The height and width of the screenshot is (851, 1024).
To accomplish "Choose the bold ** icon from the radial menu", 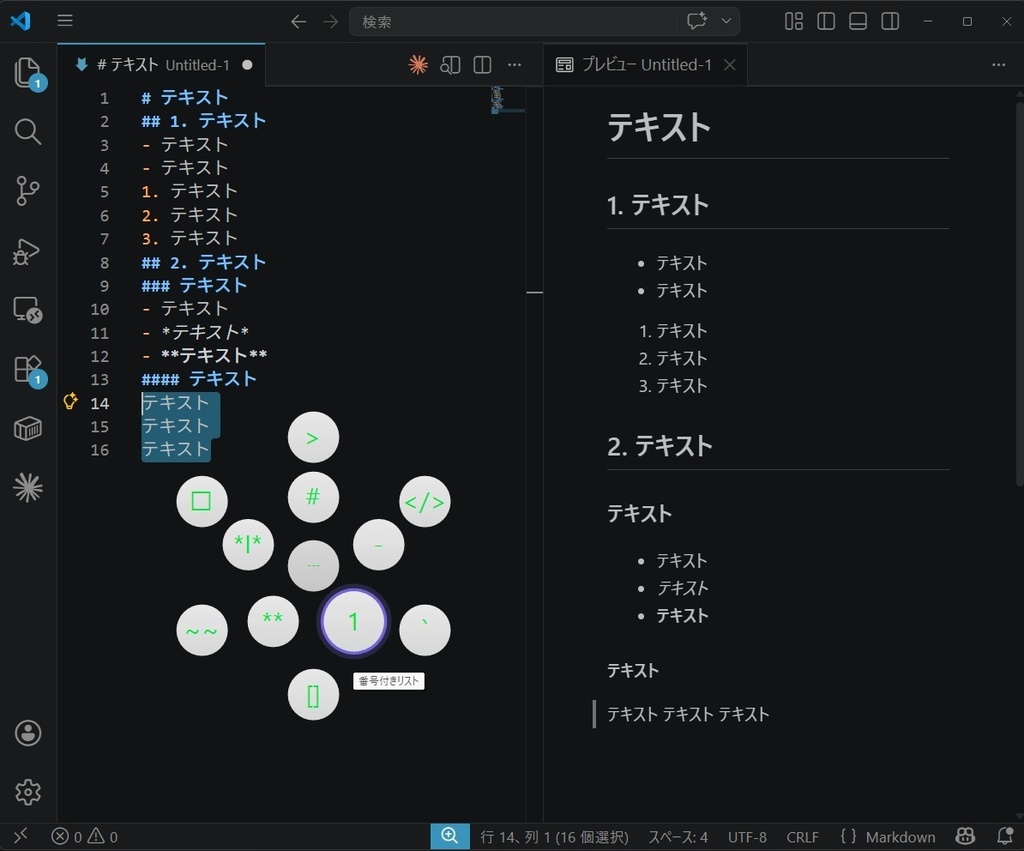I will (273, 621).
